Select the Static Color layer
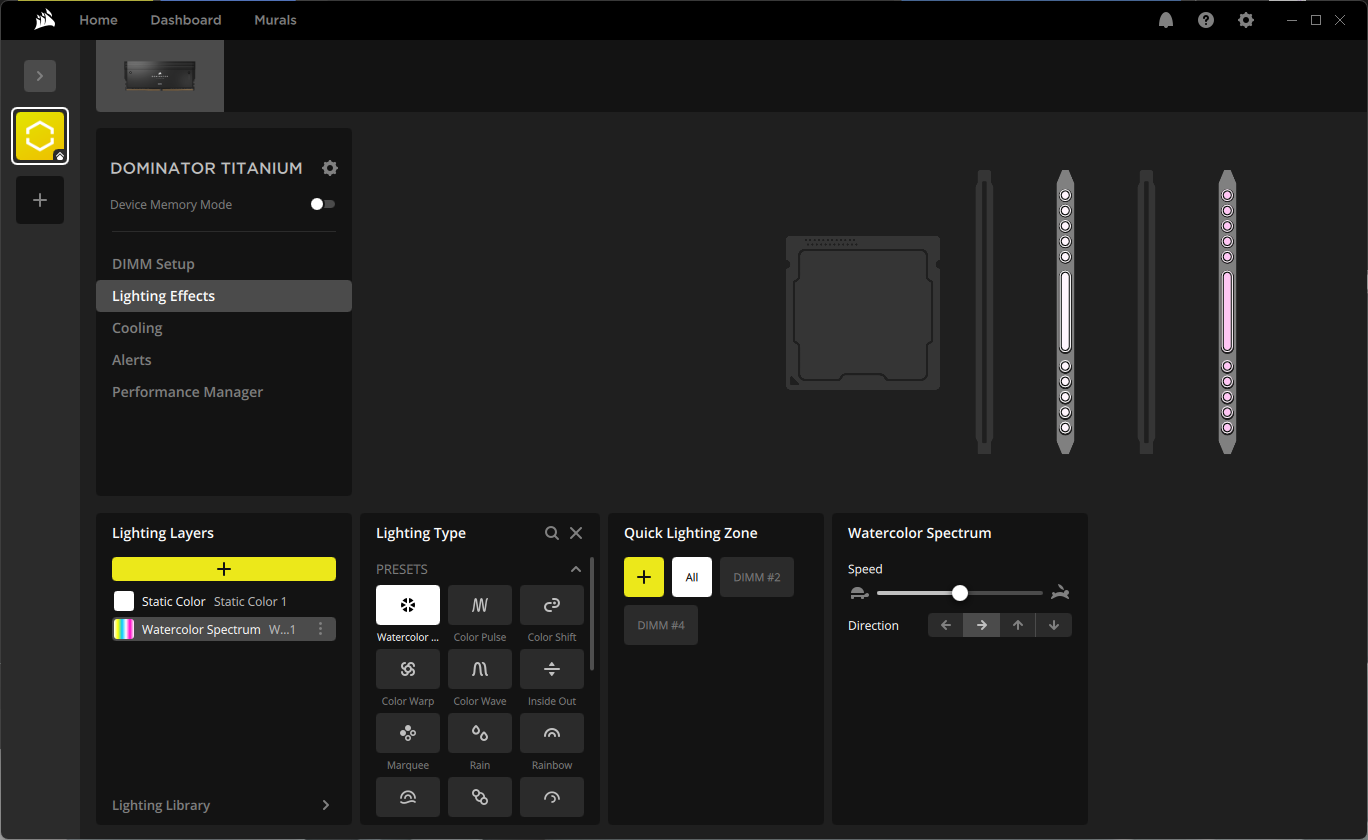 (x=224, y=601)
